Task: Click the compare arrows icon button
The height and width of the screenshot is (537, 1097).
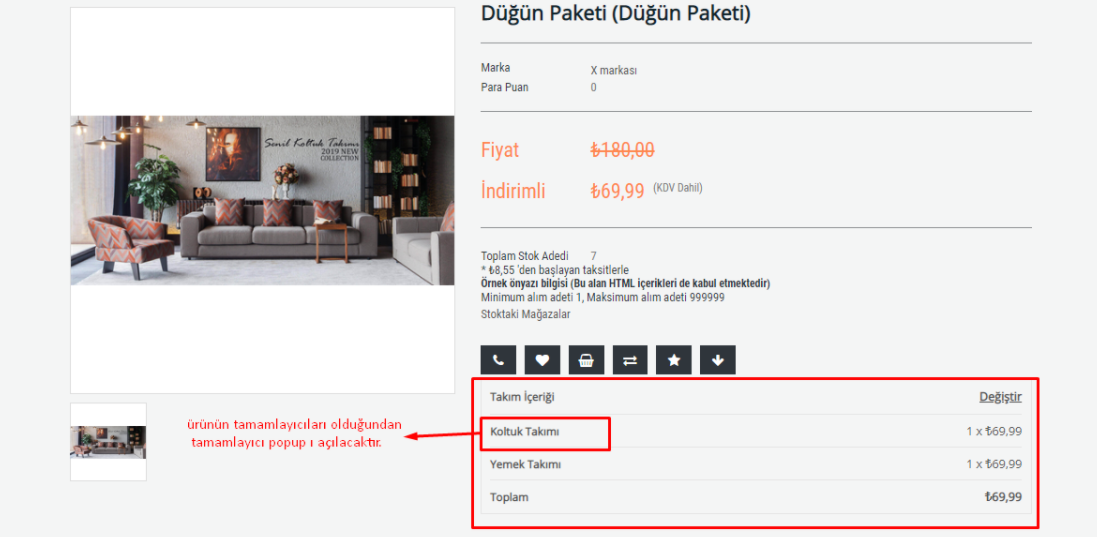Action: tap(630, 360)
